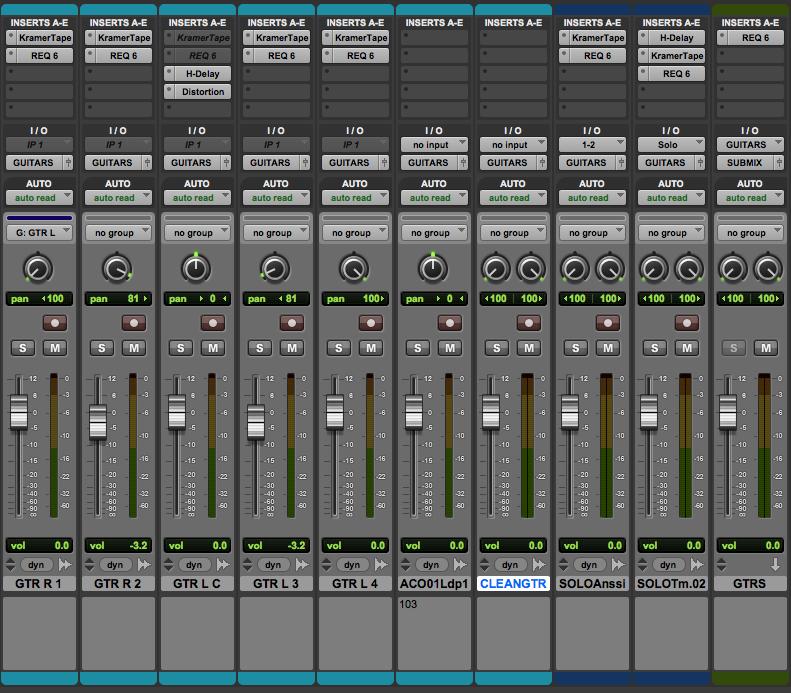Open ACO01Ldp1 no input selector

point(434,145)
